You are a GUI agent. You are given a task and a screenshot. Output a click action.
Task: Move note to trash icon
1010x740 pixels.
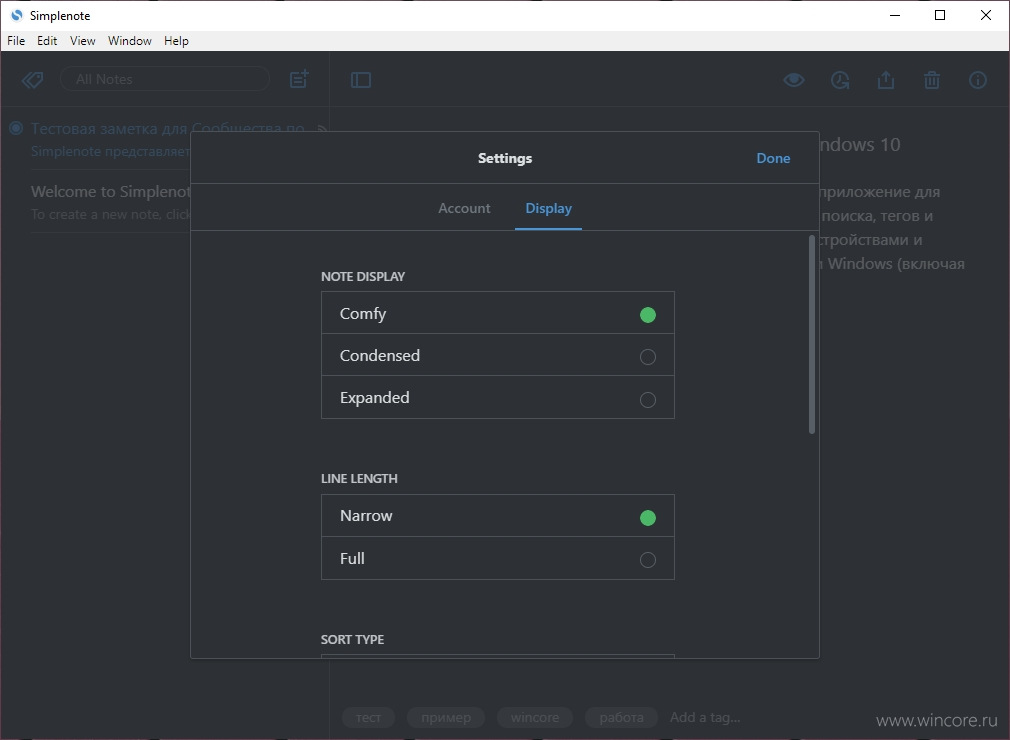tap(932, 80)
